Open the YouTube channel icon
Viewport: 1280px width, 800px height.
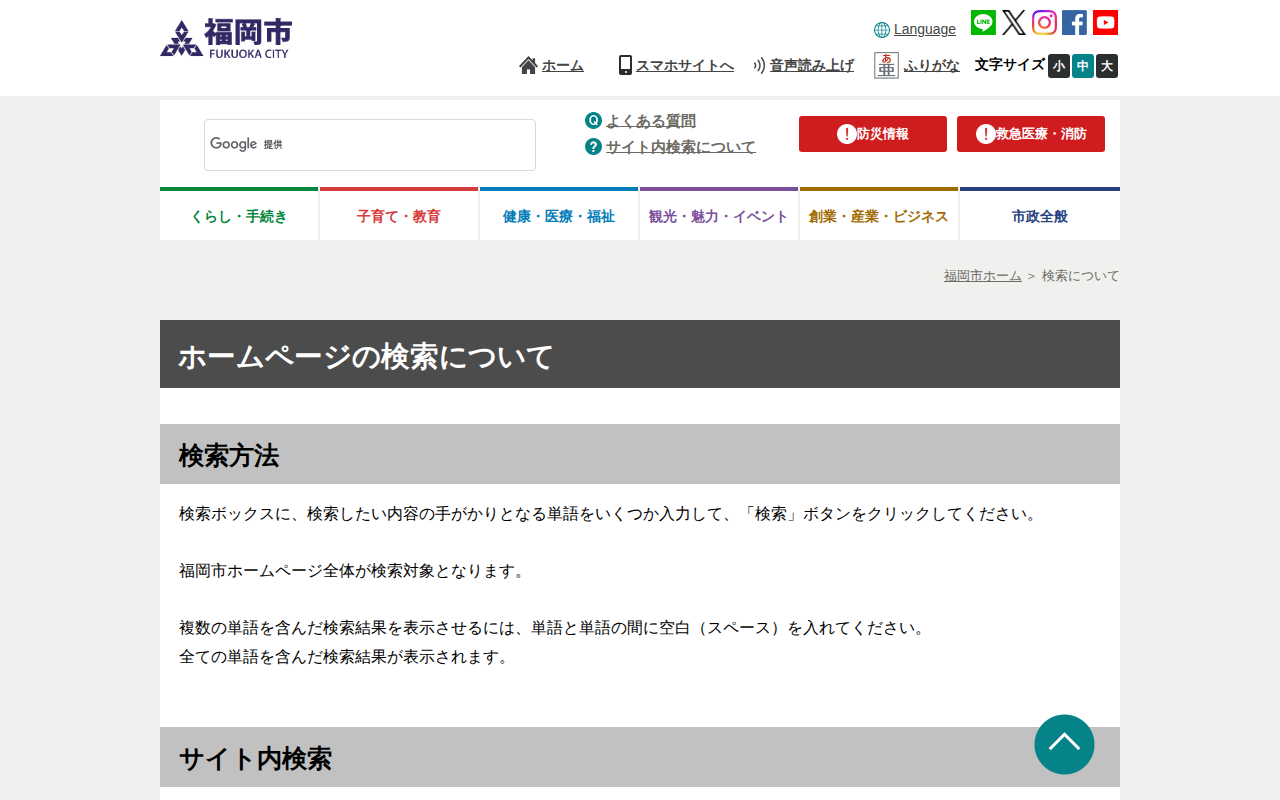pos(1105,22)
